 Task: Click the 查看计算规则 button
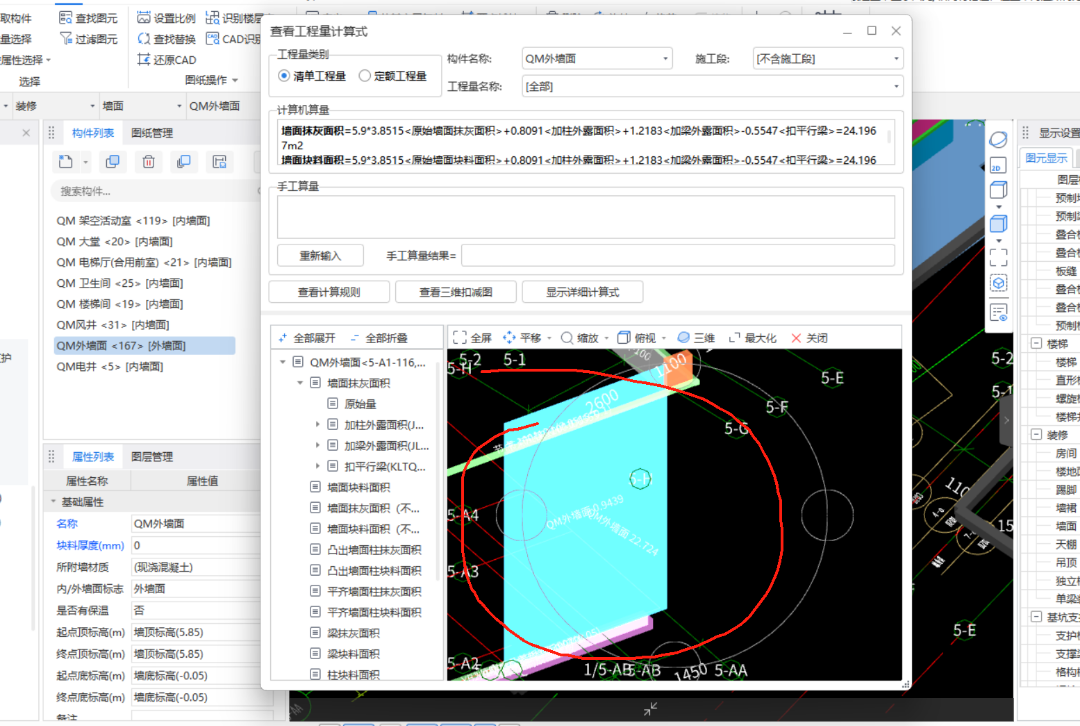click(x=329, y=292)
